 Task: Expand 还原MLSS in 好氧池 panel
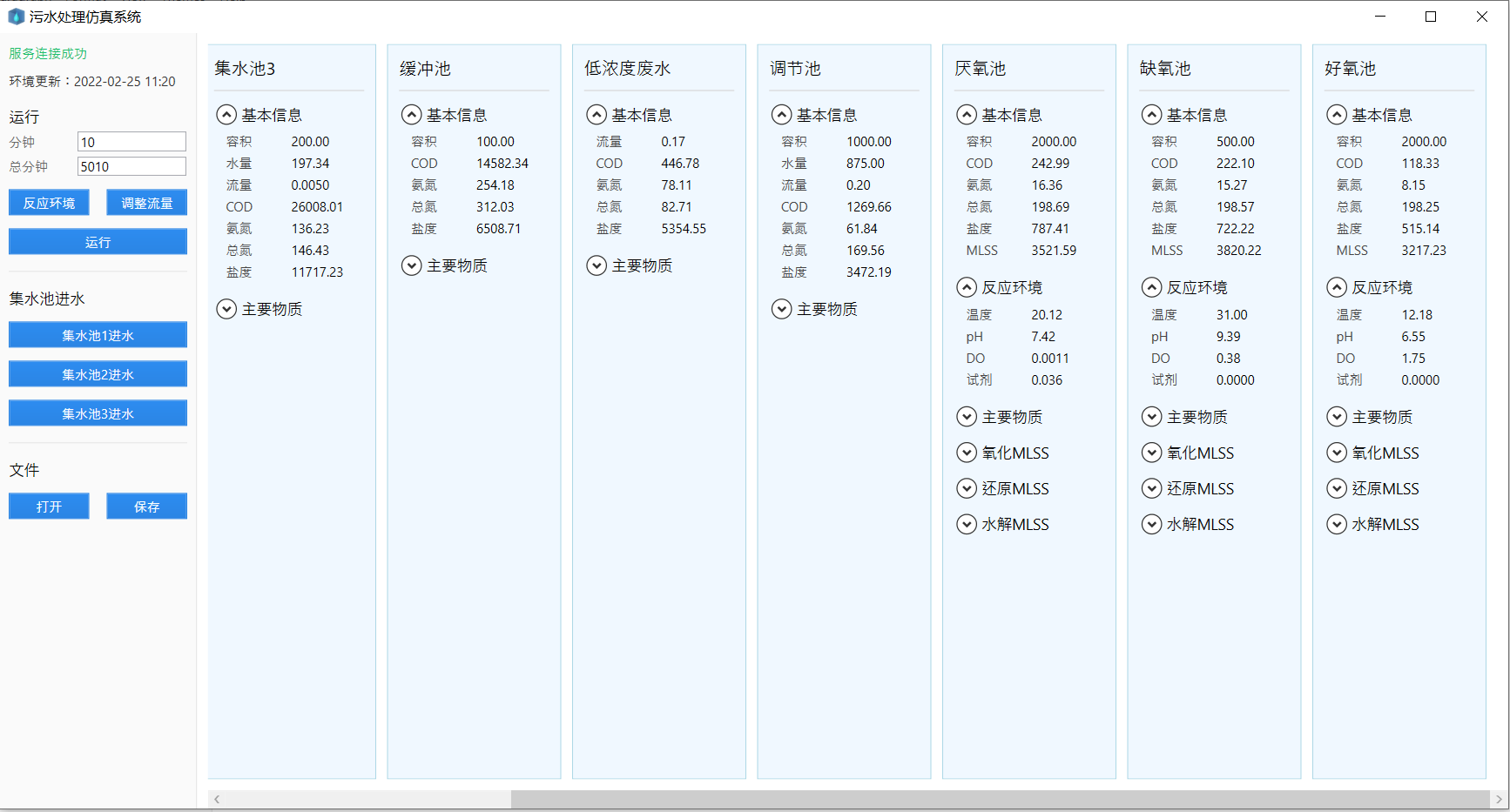click(x=1337, y=488)
